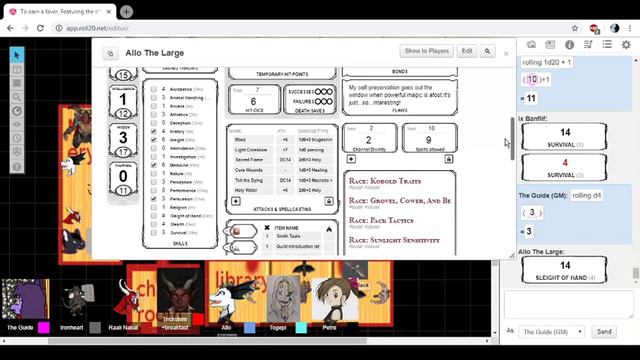Click Show to Players button
This screenshot has height=360, width=640.
[x=427, y=51]
